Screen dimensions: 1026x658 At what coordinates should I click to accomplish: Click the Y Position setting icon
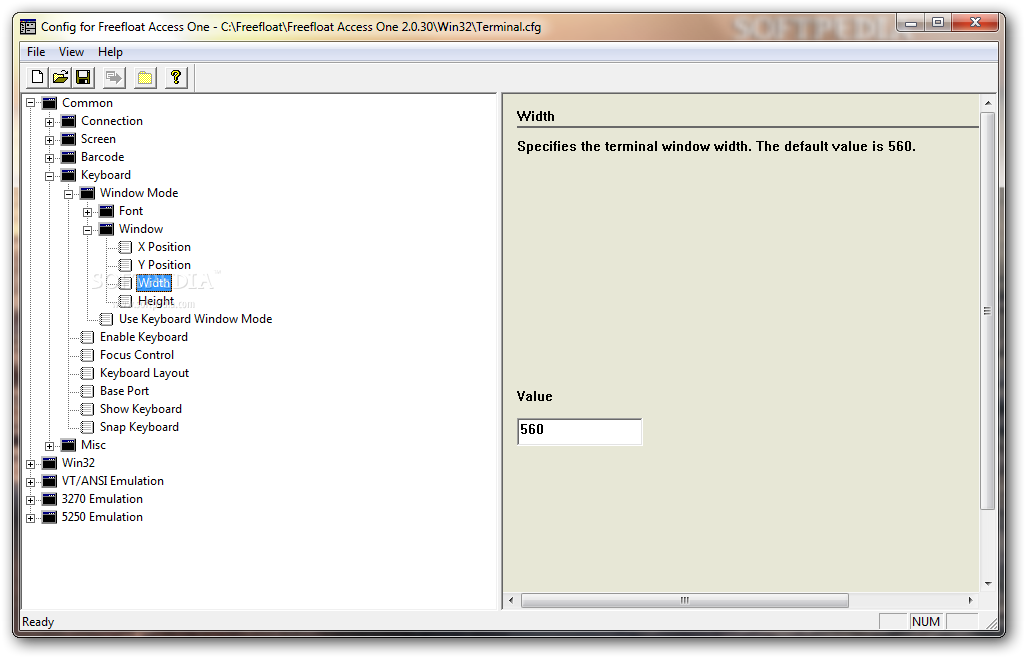coord(125,265)
